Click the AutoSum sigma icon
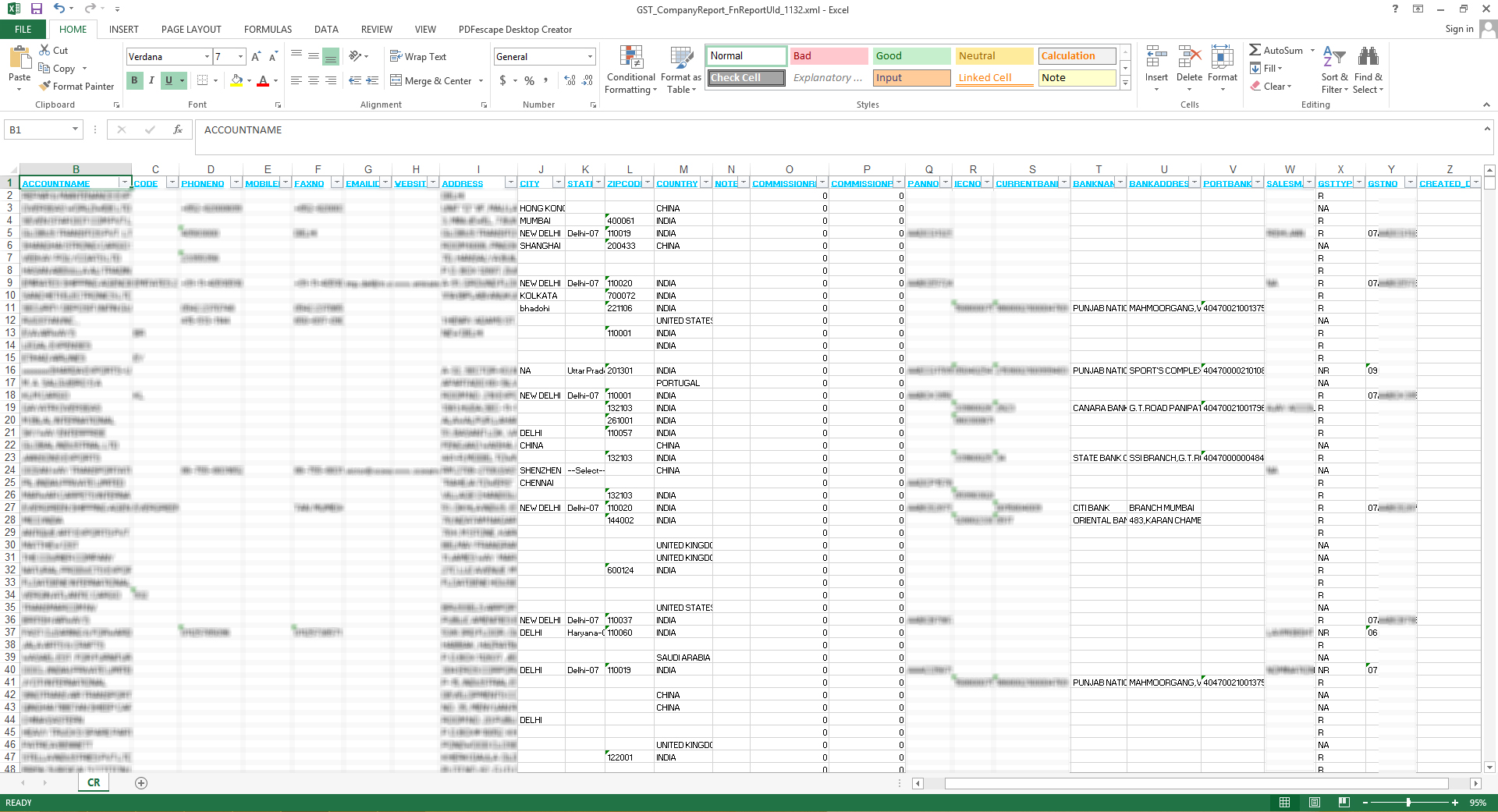The image size is (1498, 812). click(1255, 50)
